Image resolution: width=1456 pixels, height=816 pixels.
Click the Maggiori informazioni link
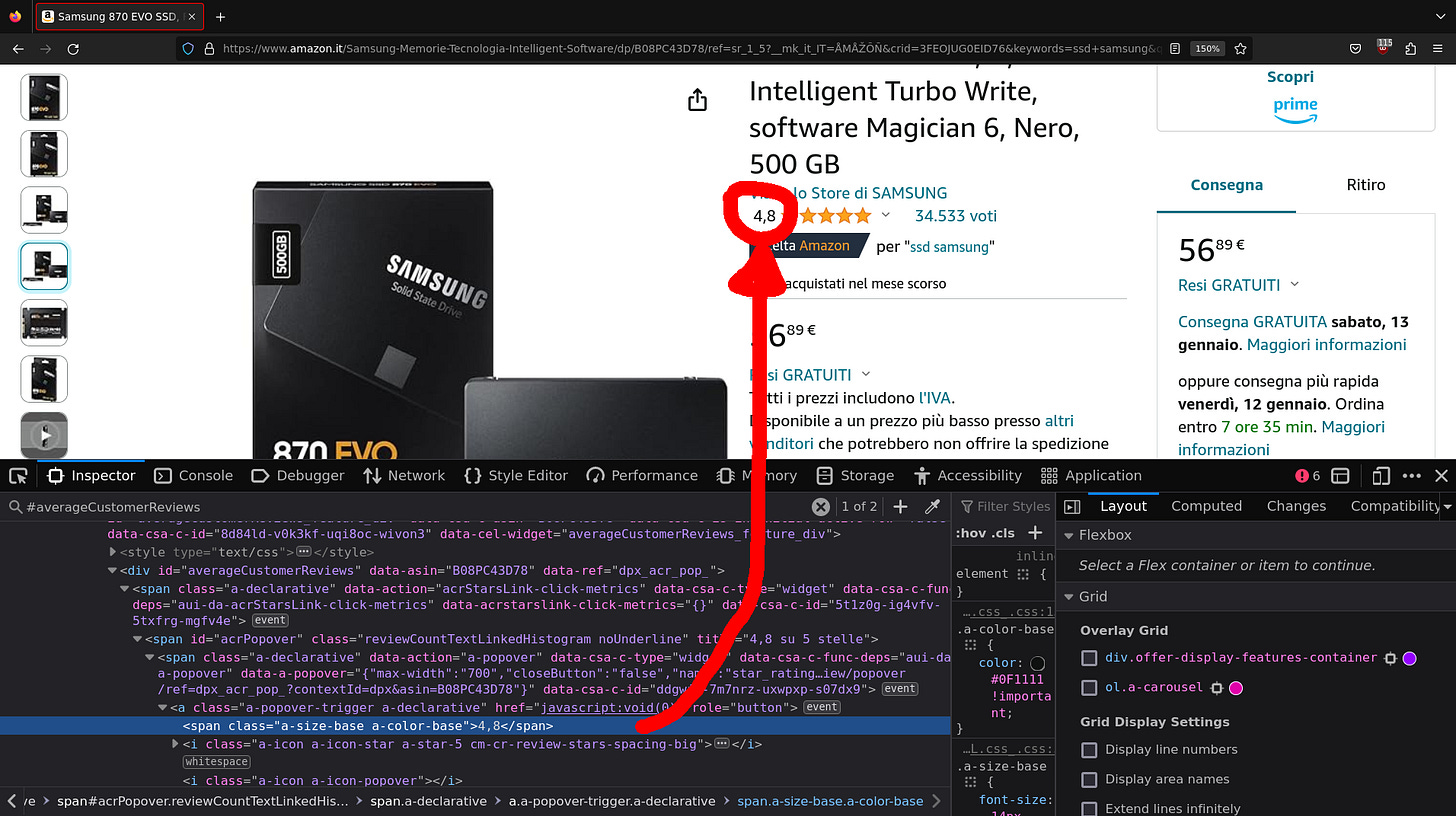pyautogui.click(x=1326, y=344)
